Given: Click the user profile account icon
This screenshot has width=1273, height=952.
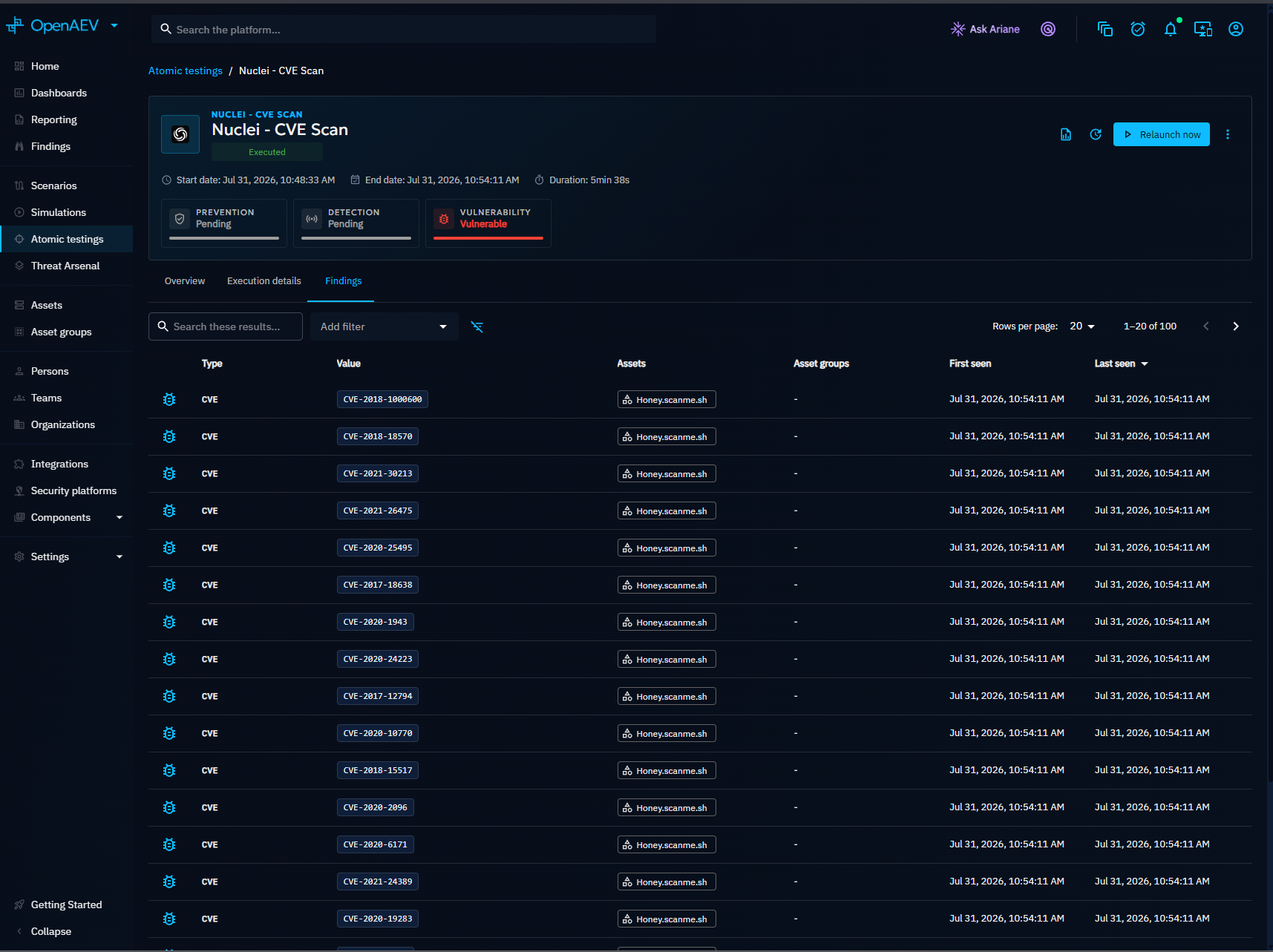Looking at the screenshot, I should (1236, 29).
